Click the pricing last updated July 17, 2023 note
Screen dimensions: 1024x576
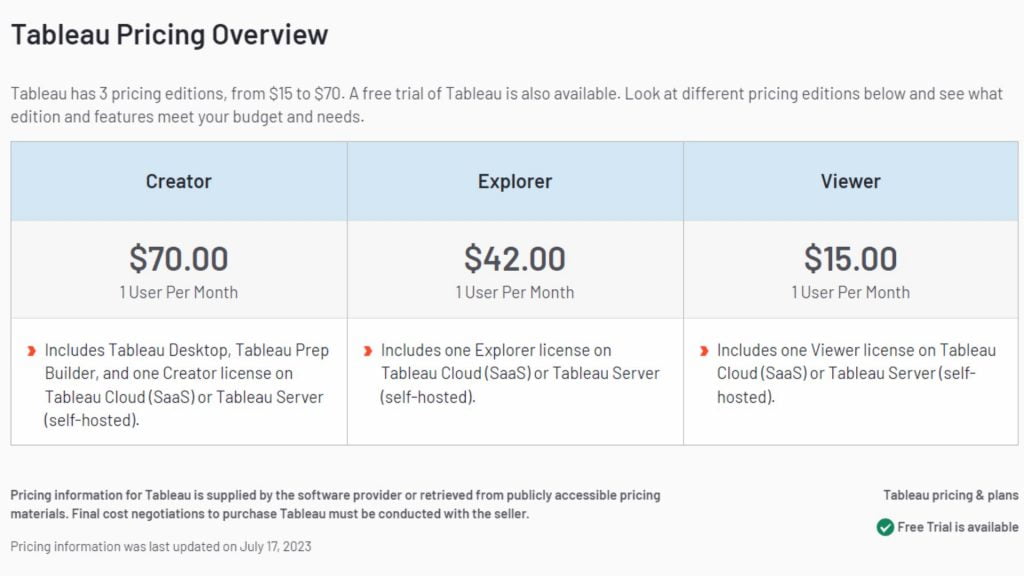click(161, 547)
